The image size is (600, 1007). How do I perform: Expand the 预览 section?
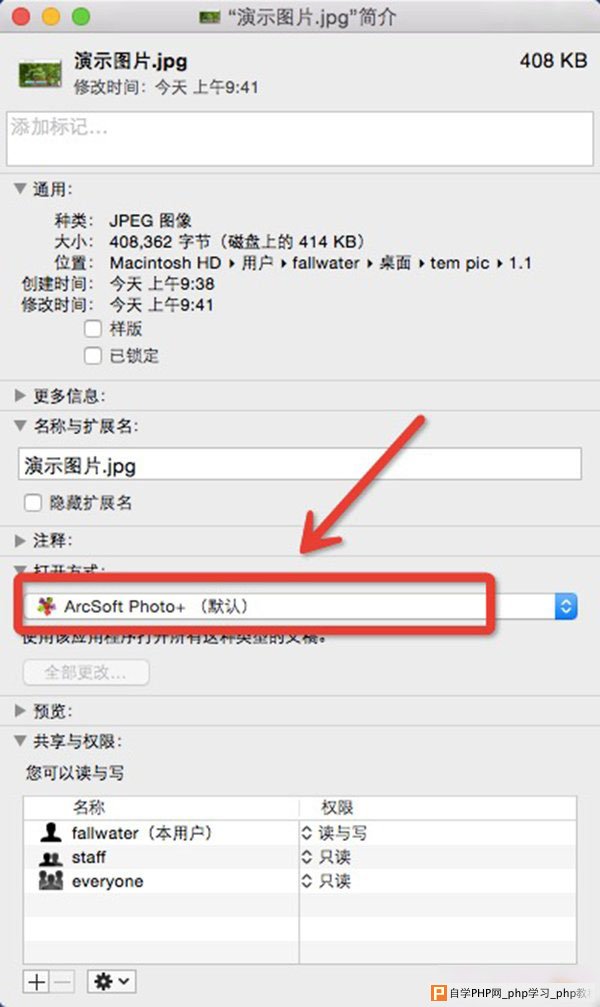click(x=20, y=711)
